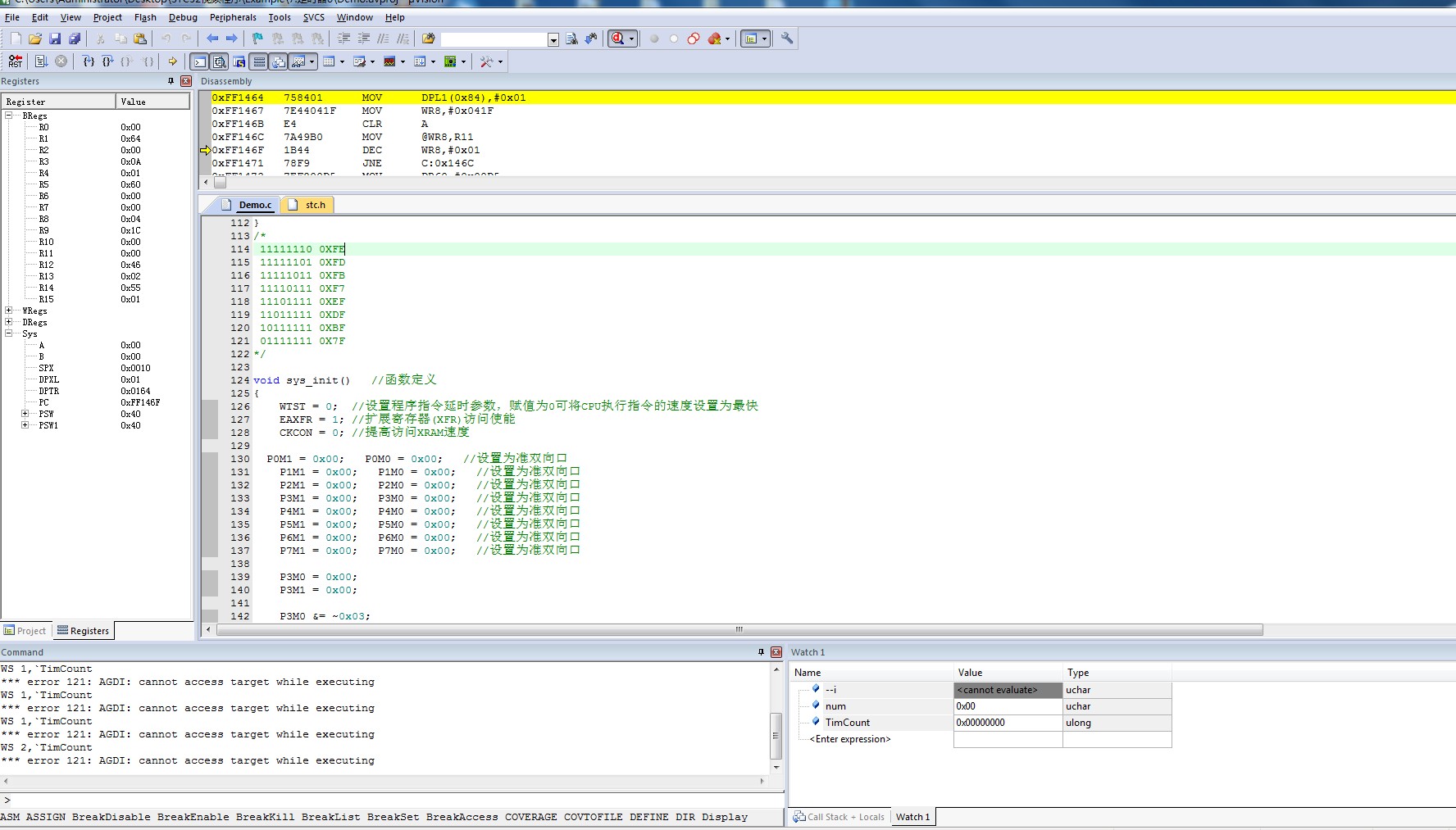Close the Registers panel

[186, 81]
